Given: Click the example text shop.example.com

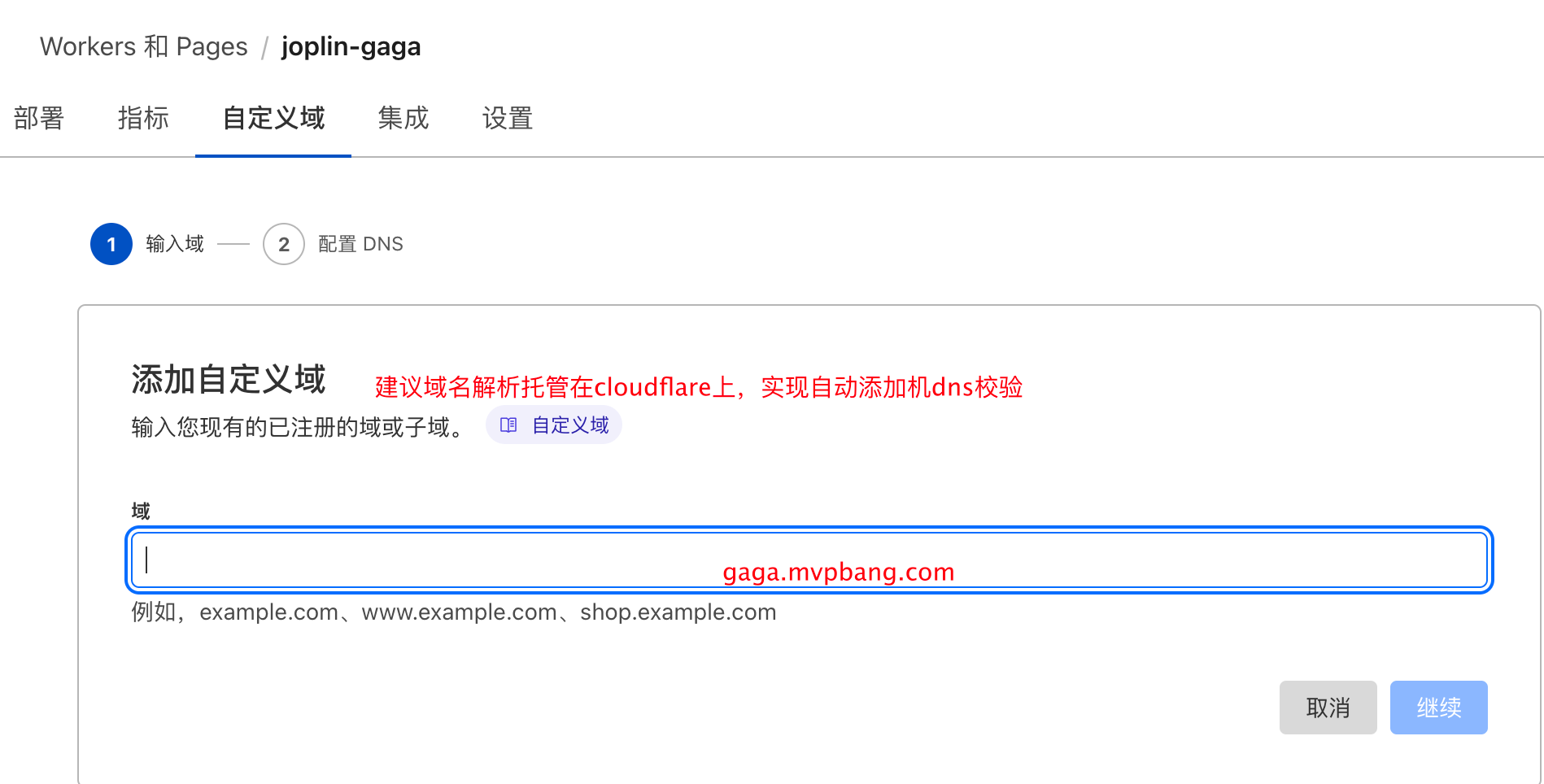Looking at the screenshot, I should click(678, 612).
